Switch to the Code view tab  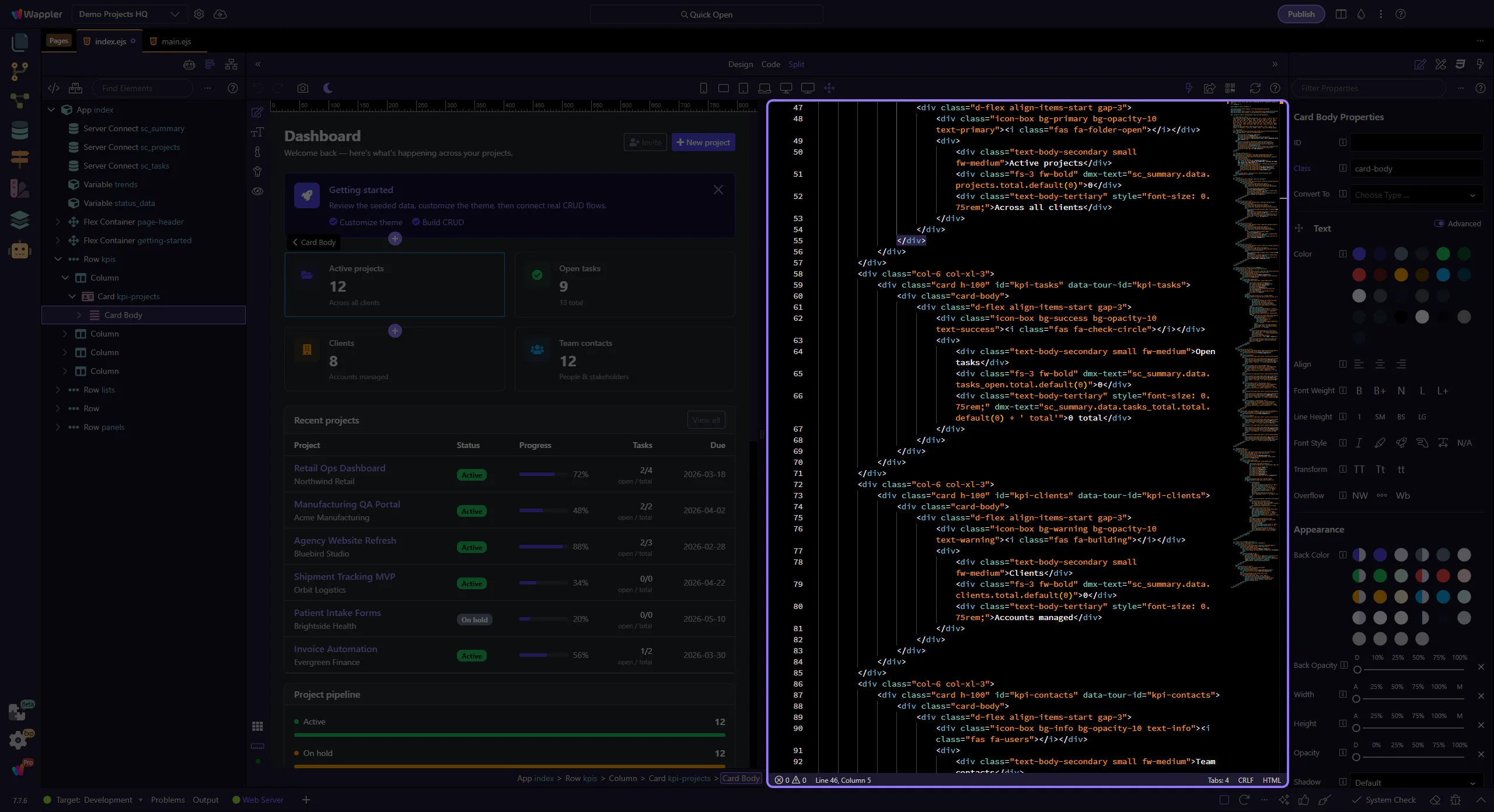(770, 64)
